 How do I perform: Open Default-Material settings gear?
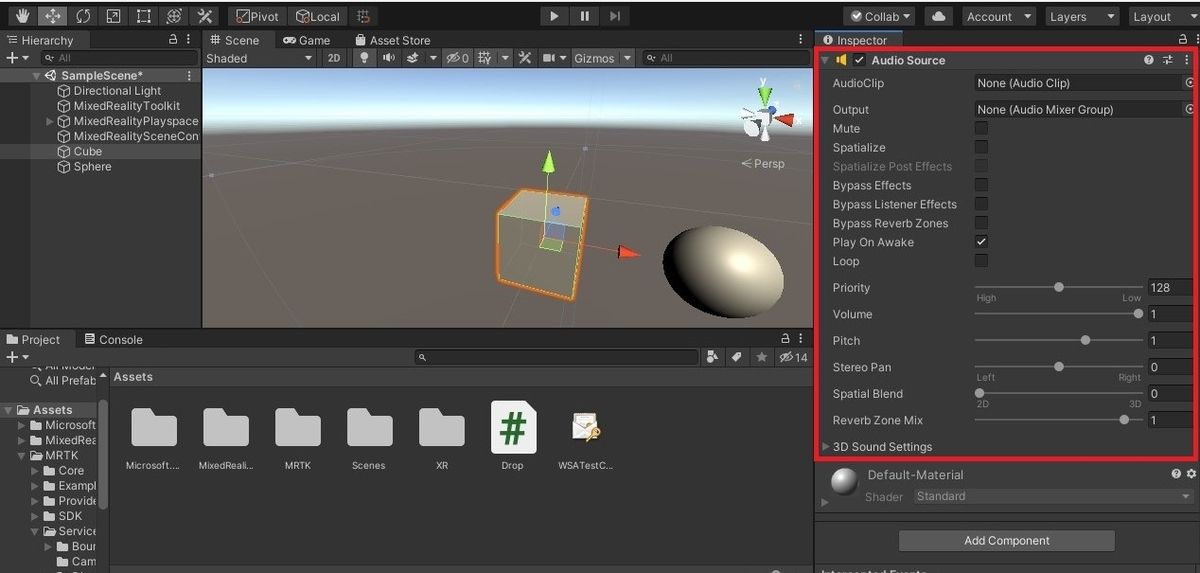[1190, 474]
